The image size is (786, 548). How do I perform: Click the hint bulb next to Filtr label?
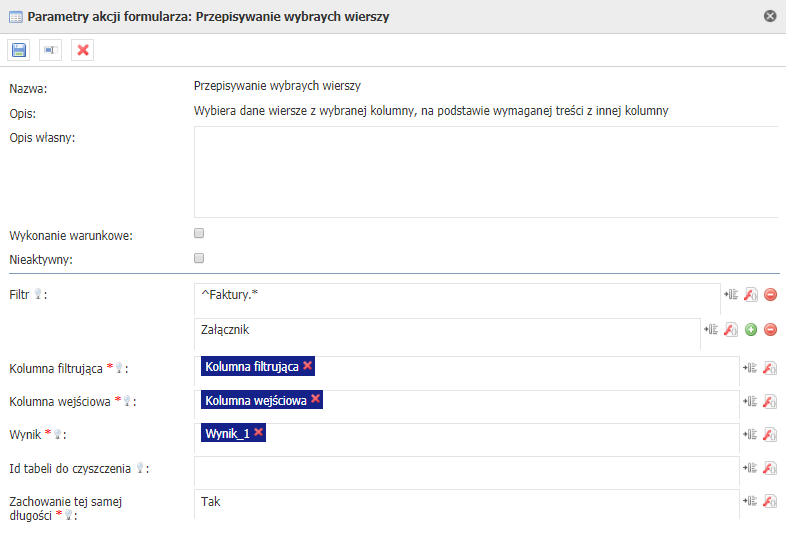point(38,294)
